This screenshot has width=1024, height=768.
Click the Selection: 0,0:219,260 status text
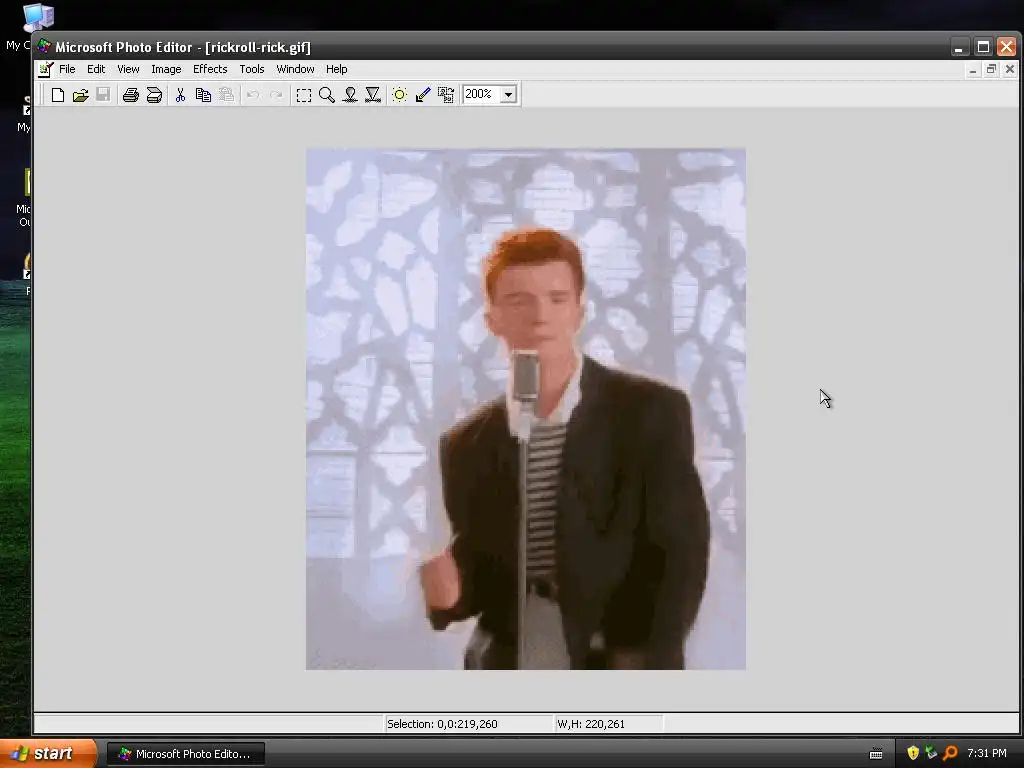click(x=442, y=724)
